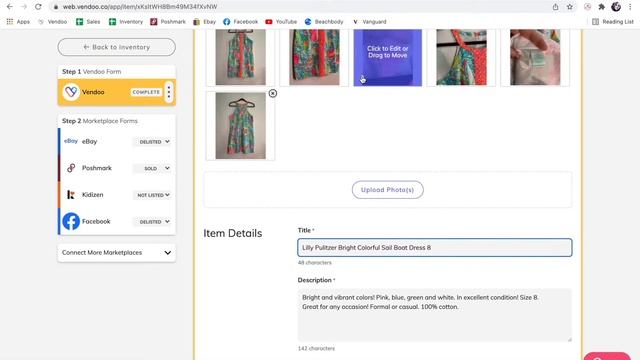Open the YouTube bookmark
The image size is (640, 360).
pos(281,22)
